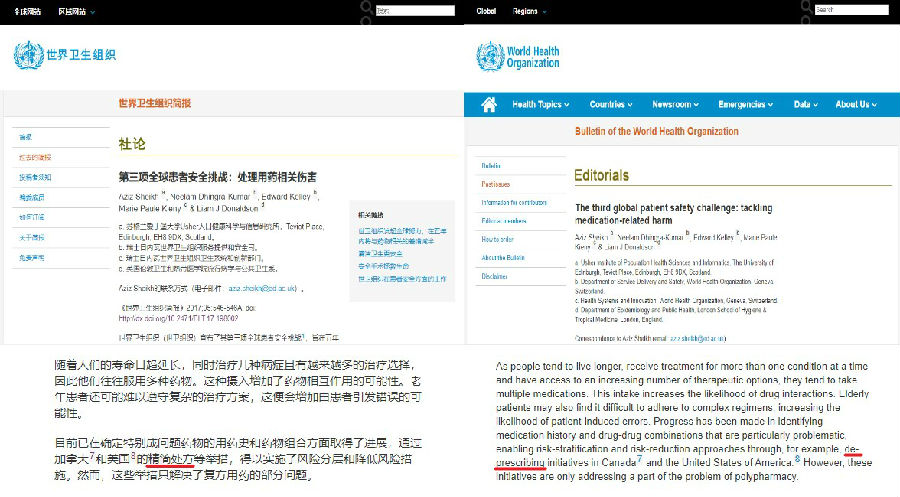Screen dimensions: 900x497
Task: Open the Emergencies menu
Action: pyautogui.click(x=746, y=105)
